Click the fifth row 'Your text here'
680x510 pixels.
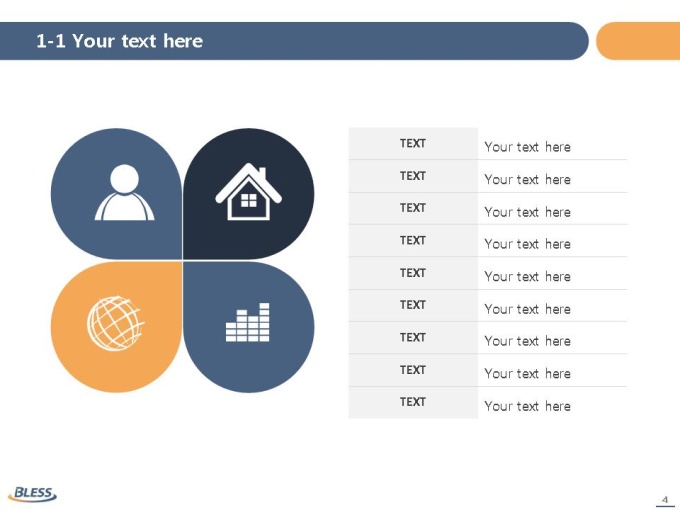[x=527, y=277]
